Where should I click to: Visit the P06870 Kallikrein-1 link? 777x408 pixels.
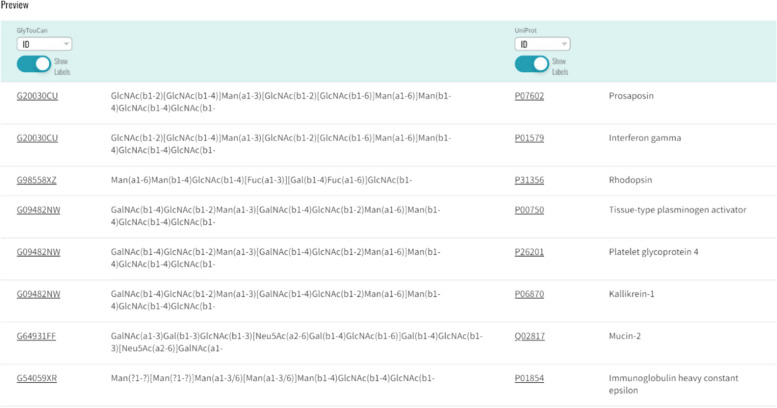coord(529,294)
